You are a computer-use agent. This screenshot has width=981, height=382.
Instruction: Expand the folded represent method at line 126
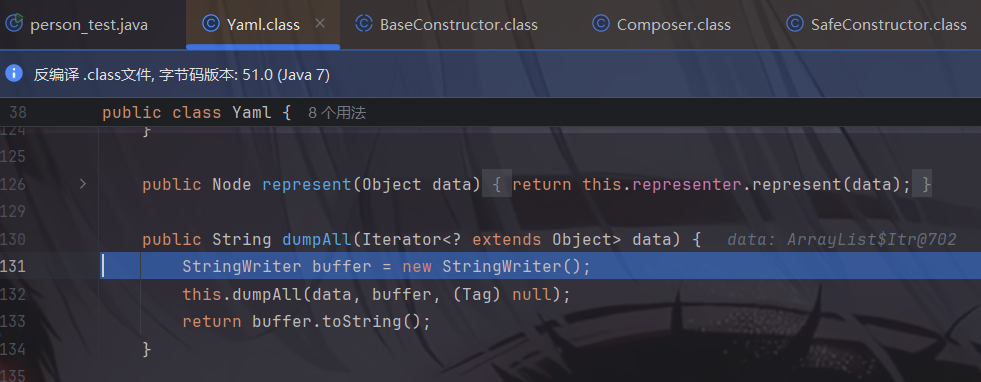coord(83,184)
